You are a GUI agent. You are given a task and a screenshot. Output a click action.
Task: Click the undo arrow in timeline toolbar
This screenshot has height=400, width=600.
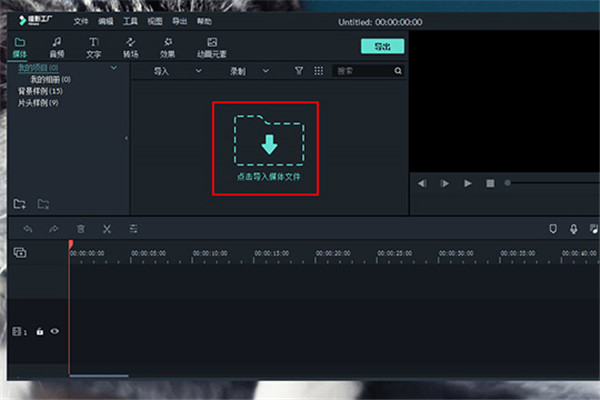(x=28, y=229)
